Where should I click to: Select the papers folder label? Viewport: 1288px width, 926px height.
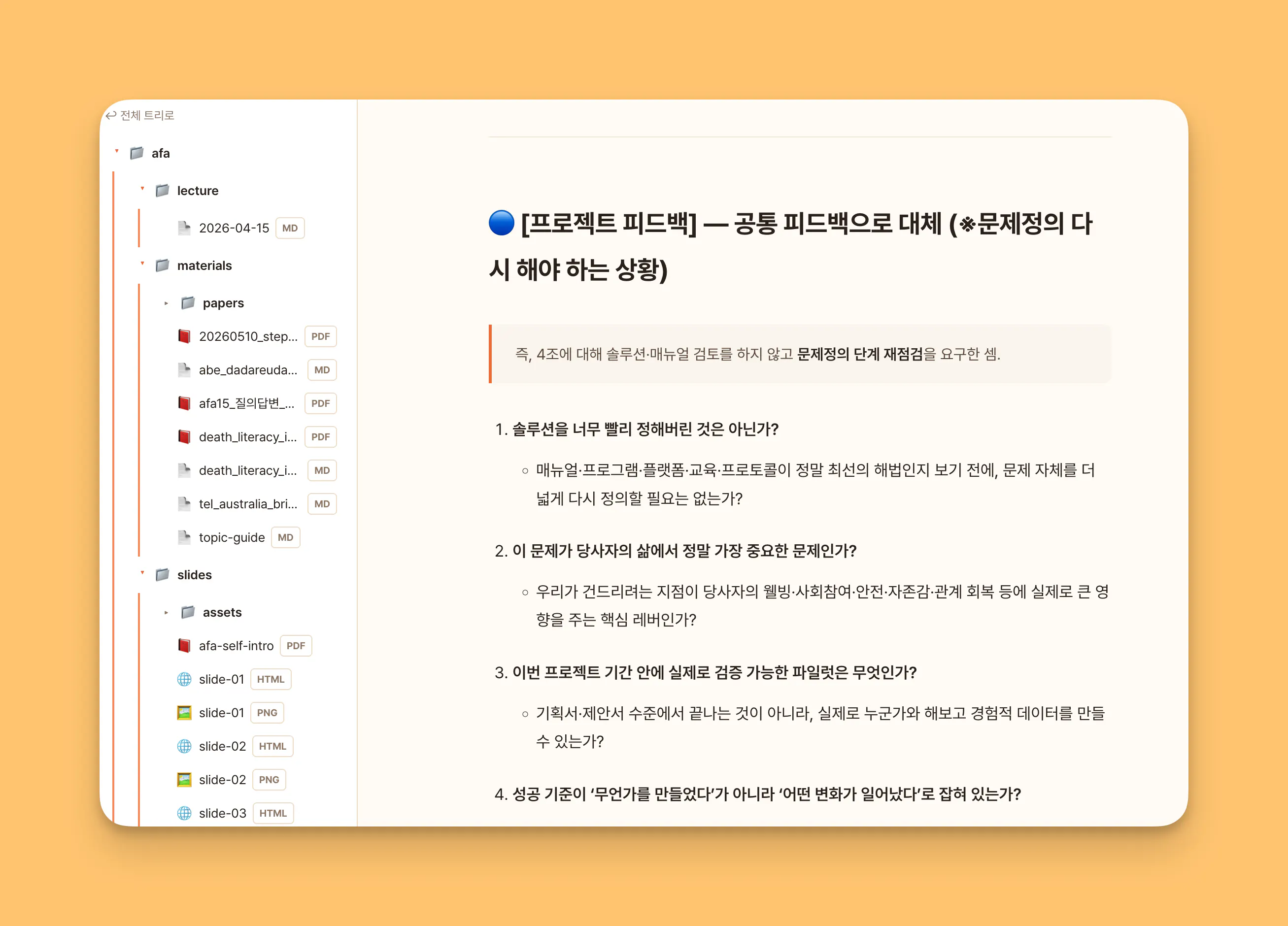(x=223, y=303)
